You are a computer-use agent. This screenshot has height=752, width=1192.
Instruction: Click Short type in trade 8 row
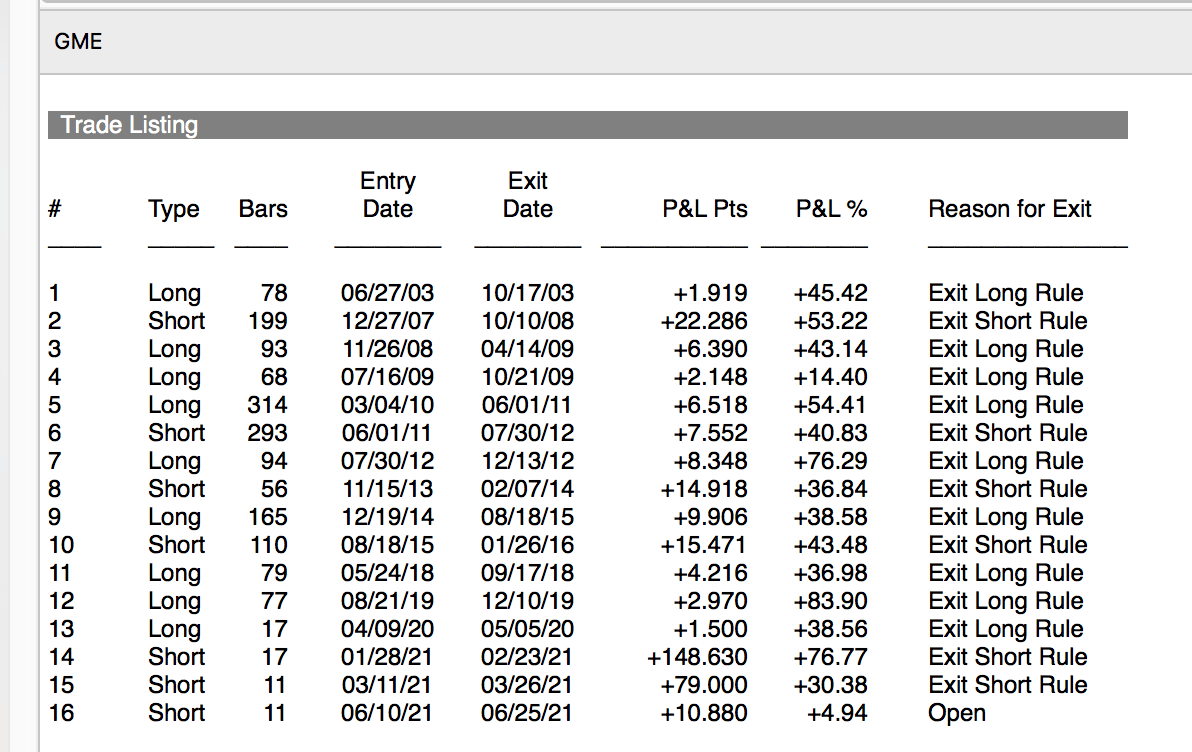[x=177, y=489]
